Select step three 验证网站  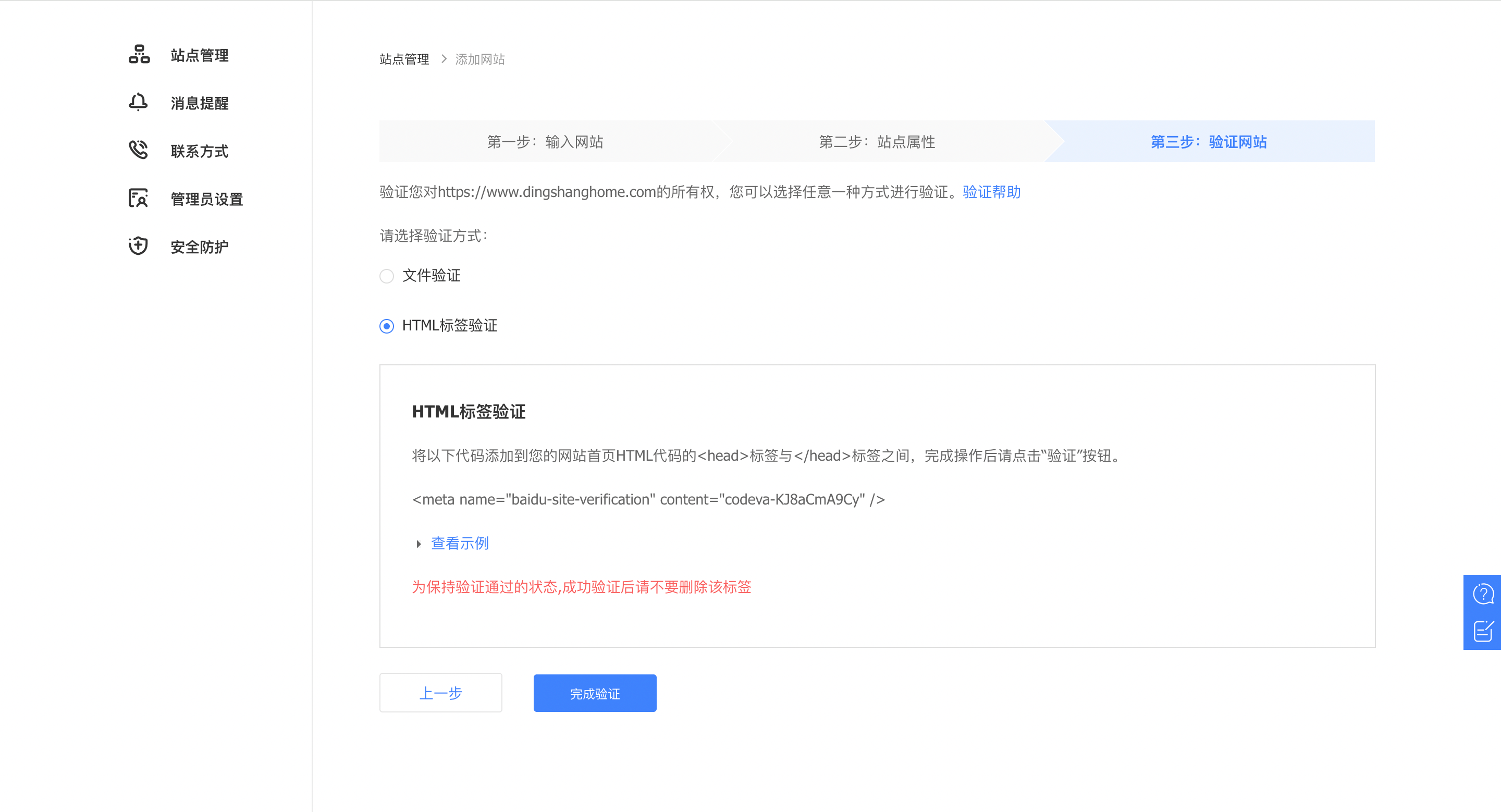[1208, 142]
